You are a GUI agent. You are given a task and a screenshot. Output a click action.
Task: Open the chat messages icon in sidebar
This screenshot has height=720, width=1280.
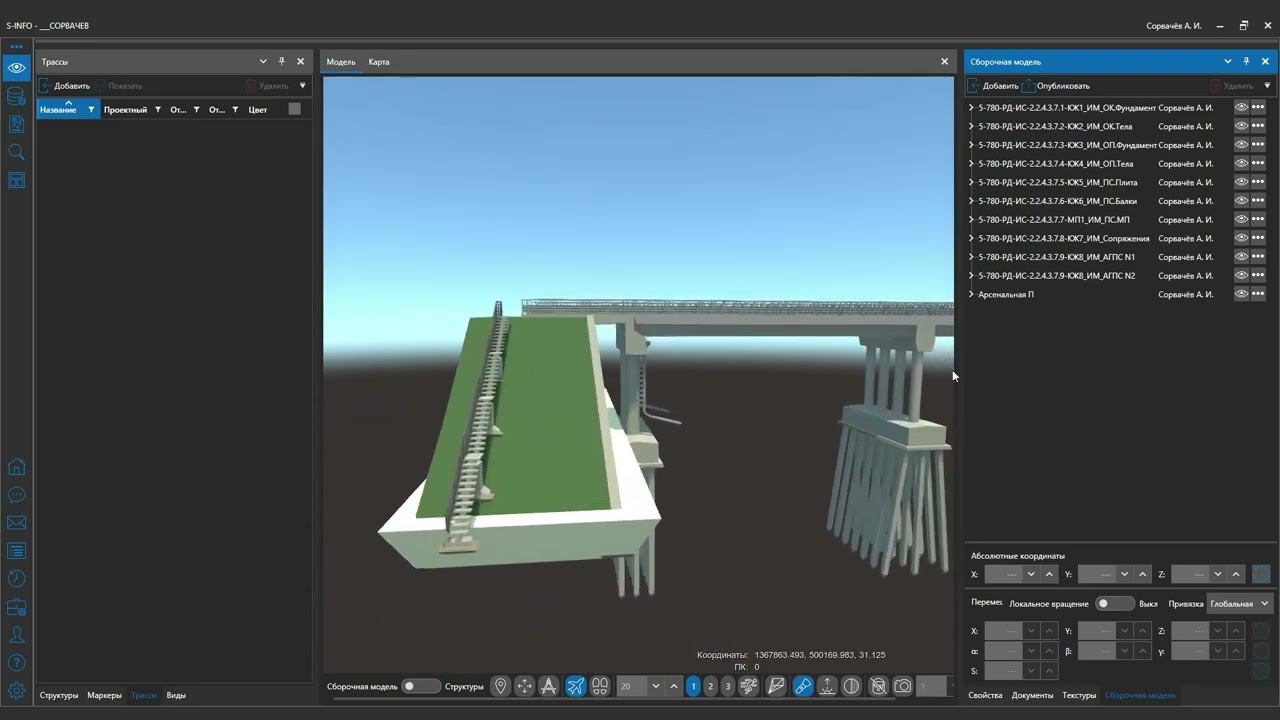pos(16,495)
